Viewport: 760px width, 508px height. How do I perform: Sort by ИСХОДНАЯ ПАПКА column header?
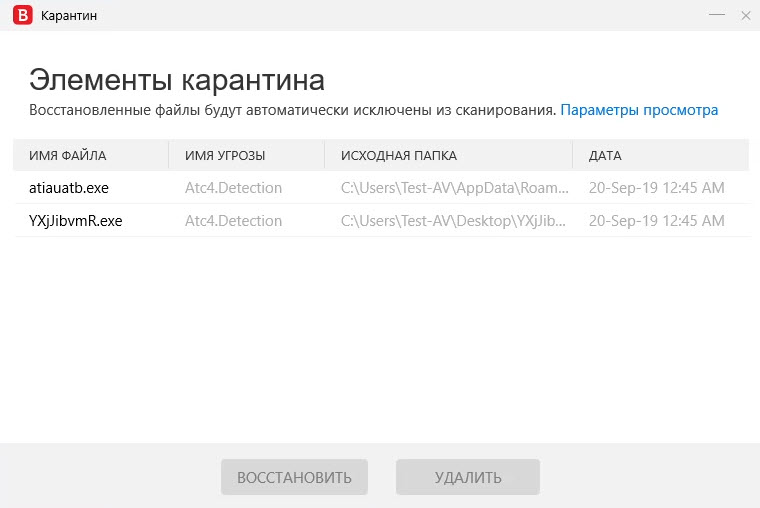point(399,156)
